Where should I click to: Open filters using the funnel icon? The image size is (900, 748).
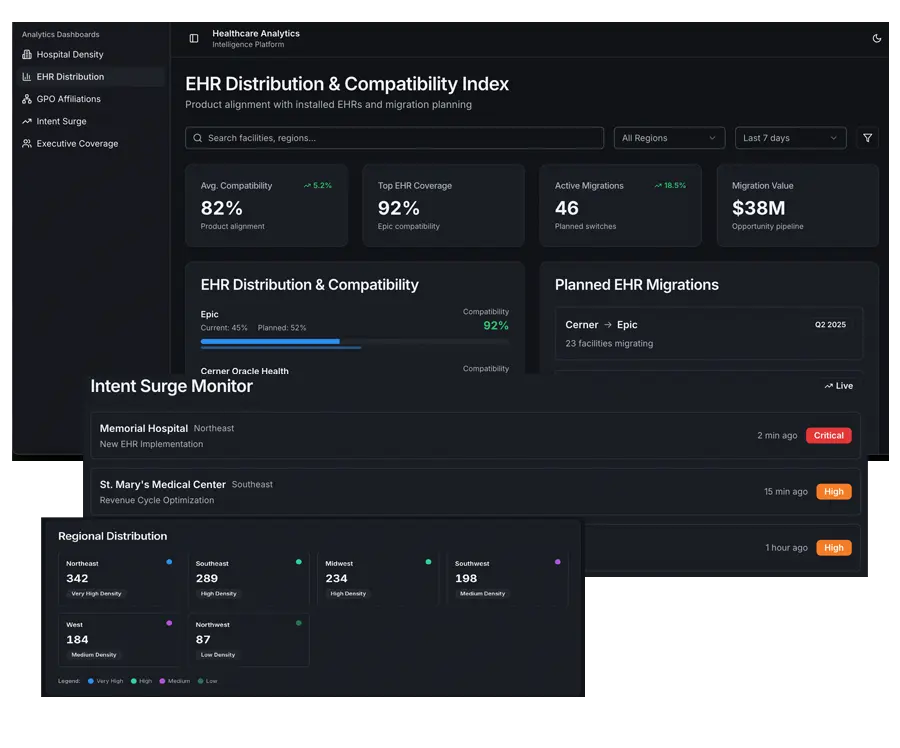pos(867,138)
